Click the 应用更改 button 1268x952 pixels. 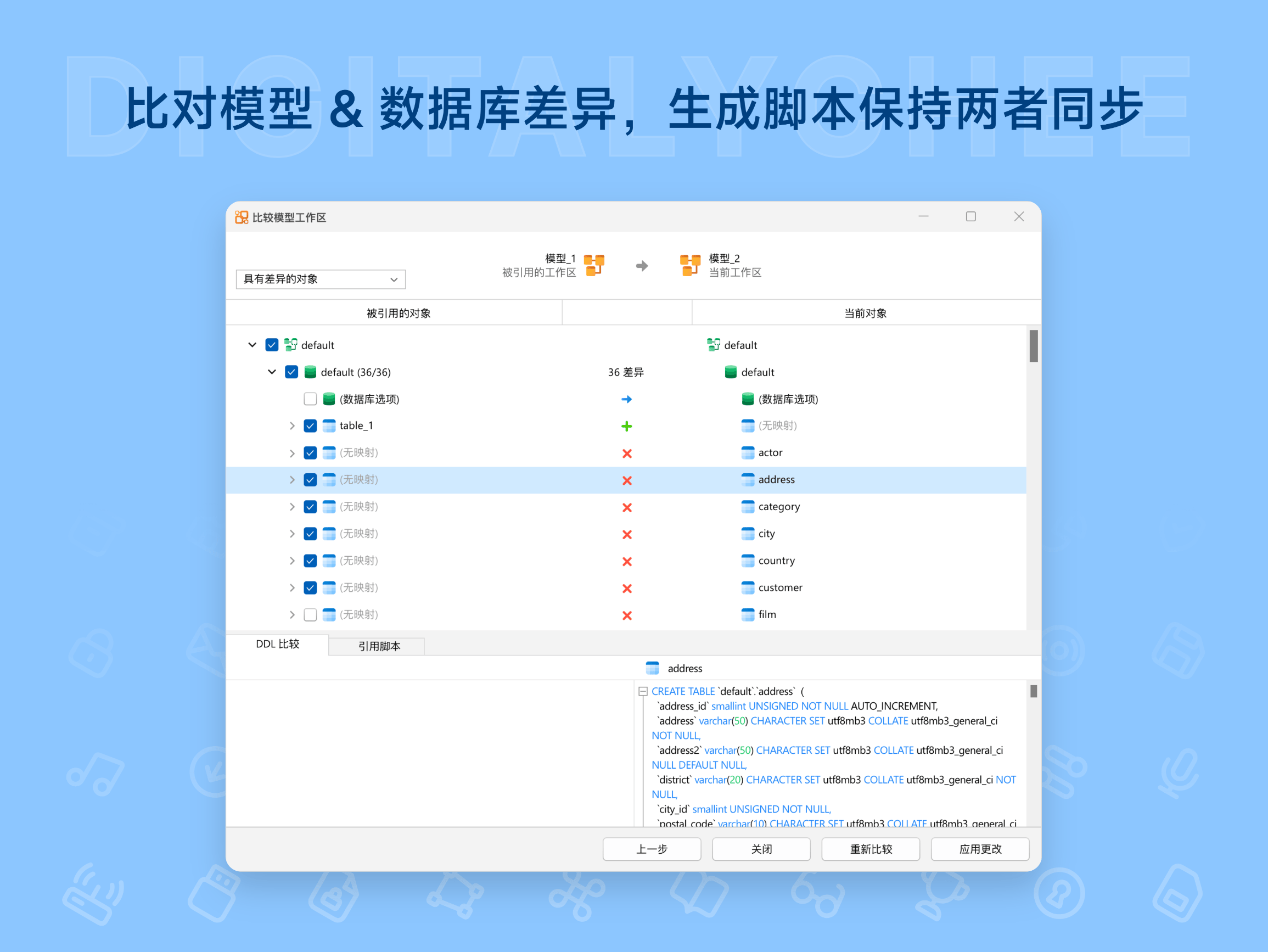(x=980, y=849)
